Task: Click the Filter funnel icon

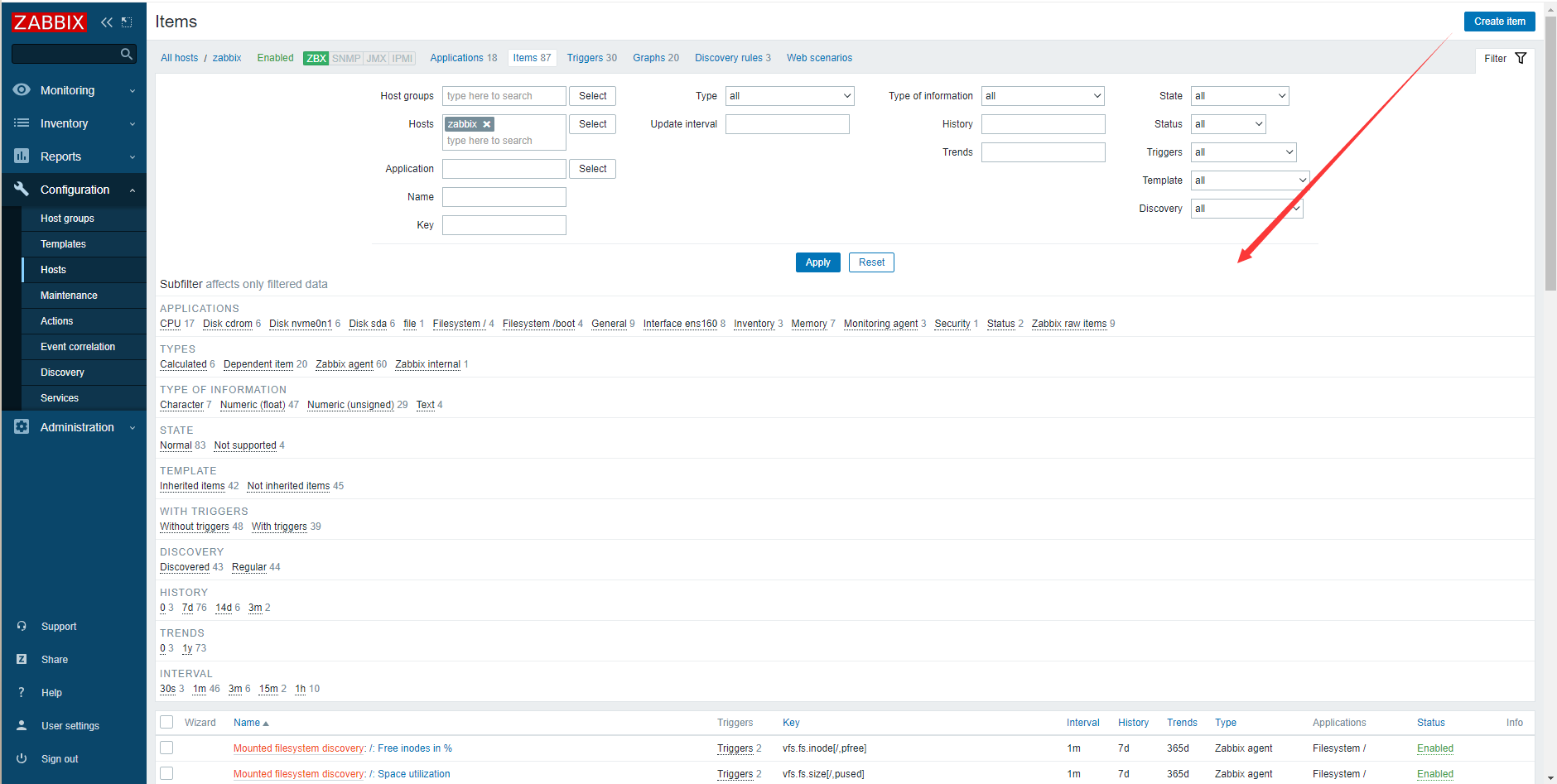Action: [1521, 58]
